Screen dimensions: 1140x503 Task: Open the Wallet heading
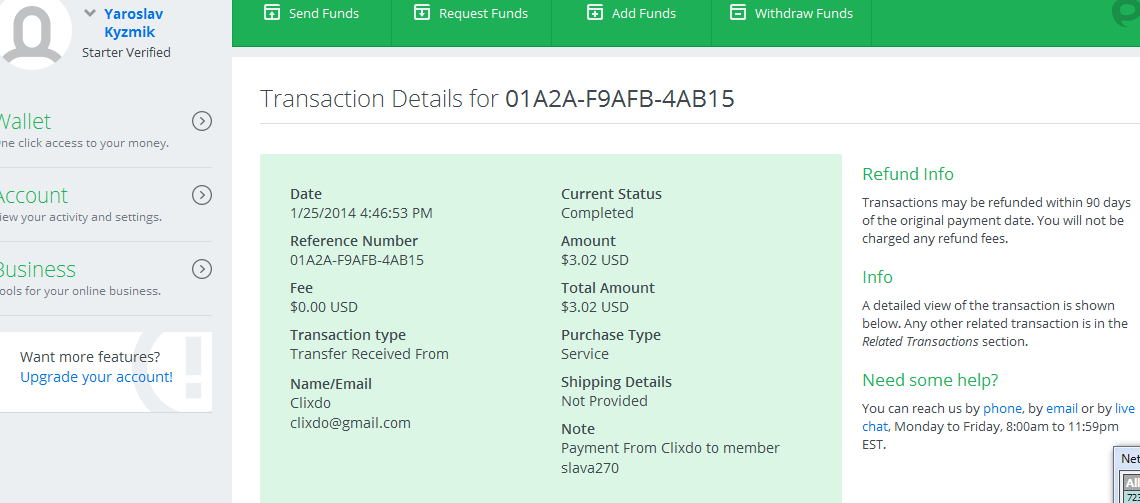click(x=25, y=121)
